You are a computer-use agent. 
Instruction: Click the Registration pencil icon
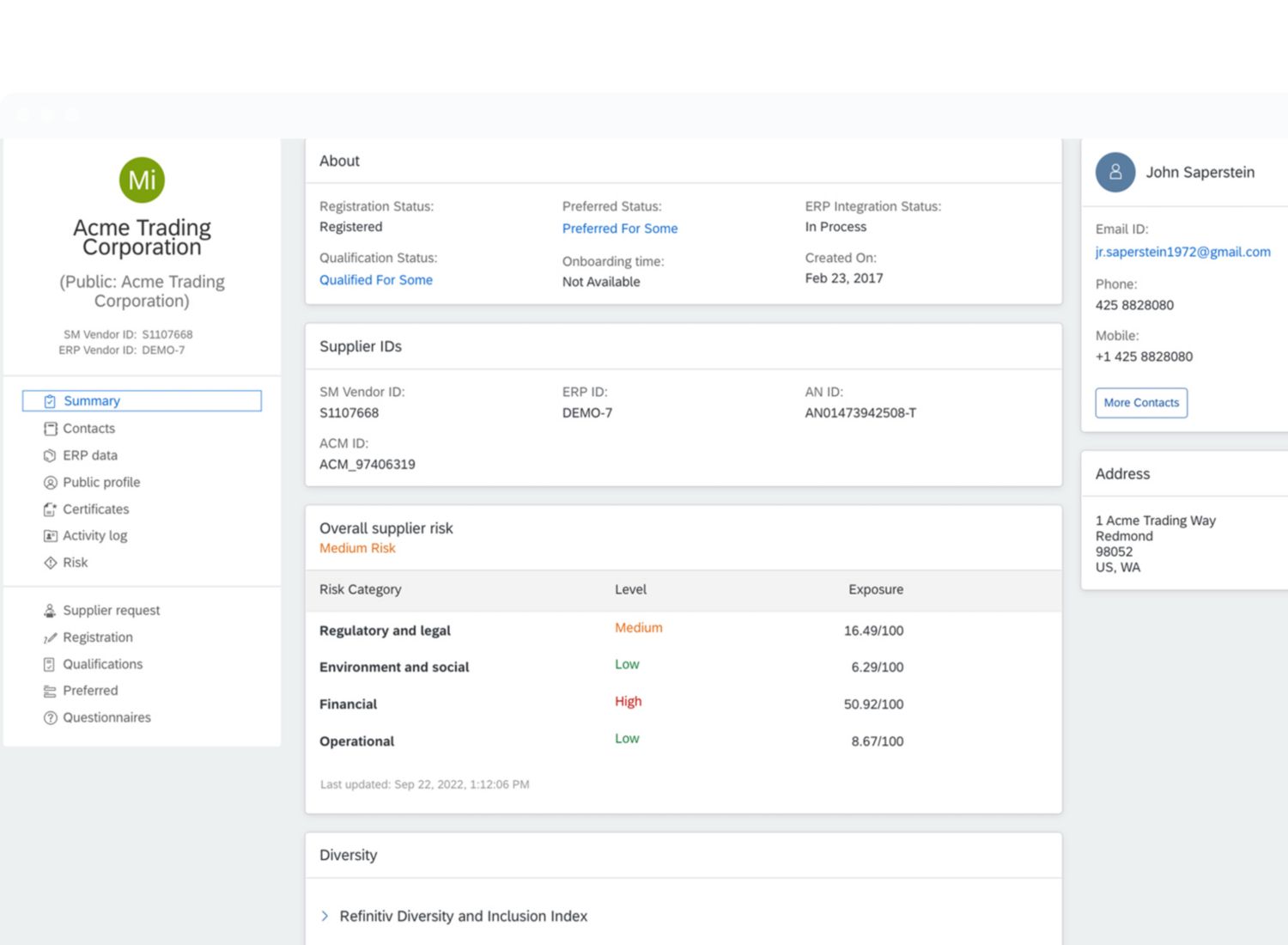pyautogui.click(x=50, y=637)
